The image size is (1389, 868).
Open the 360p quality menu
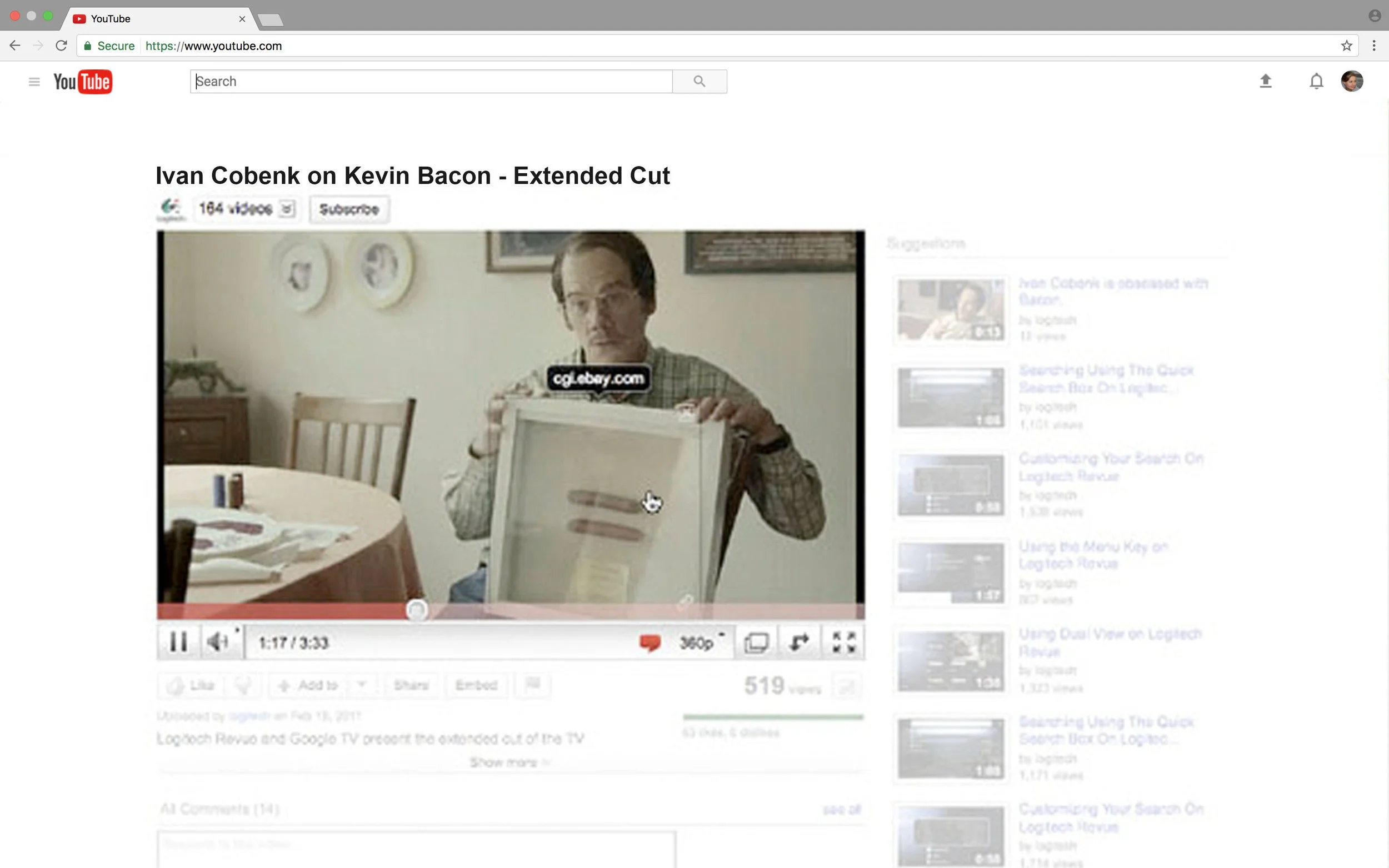698,643
